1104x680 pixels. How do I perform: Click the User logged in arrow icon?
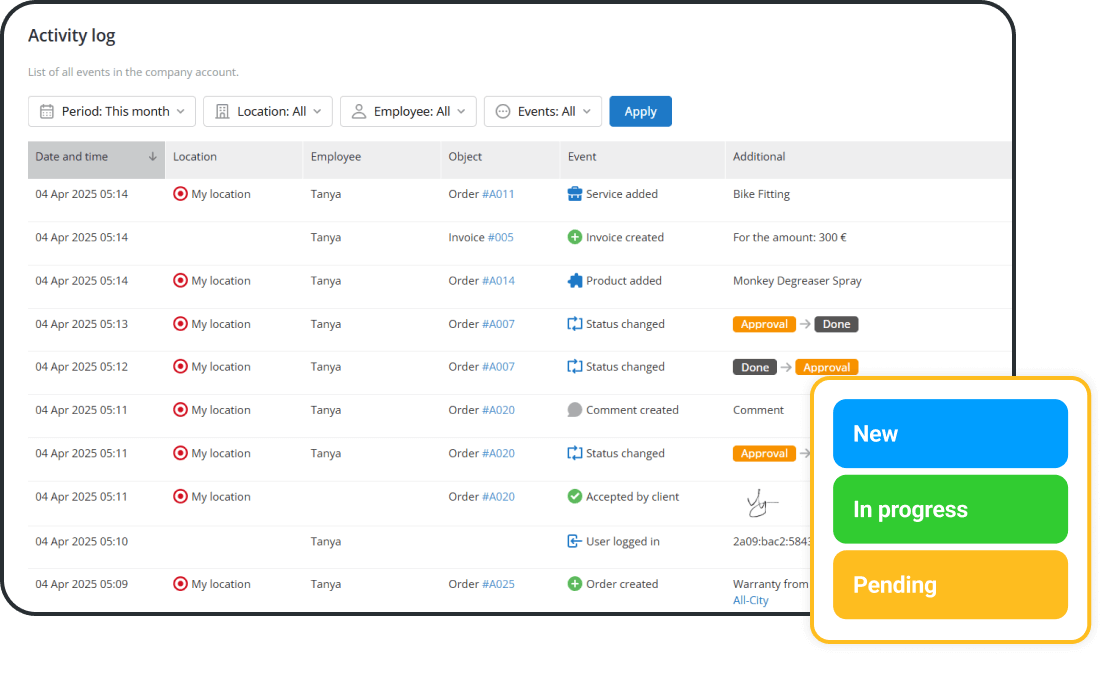pyautogui.click(x=572, y=540)
